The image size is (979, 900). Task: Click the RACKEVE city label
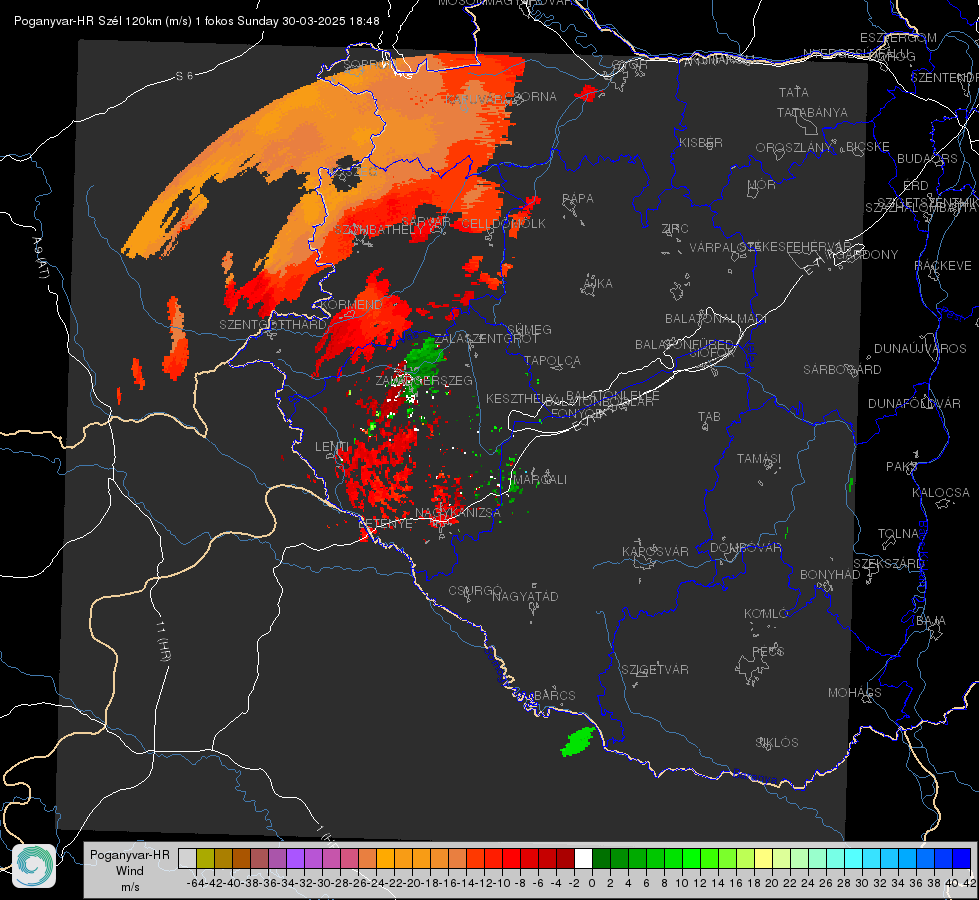point(943,266)
